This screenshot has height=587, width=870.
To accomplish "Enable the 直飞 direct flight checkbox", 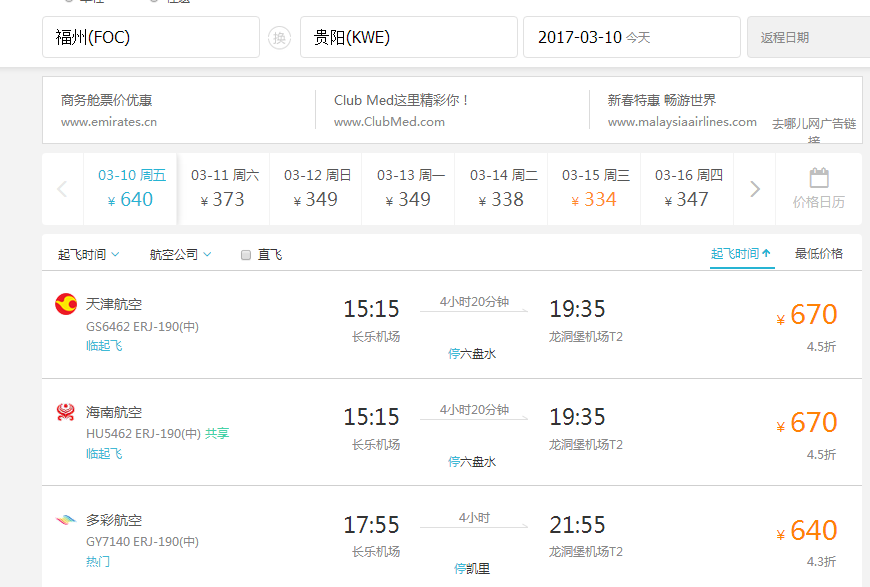I will point(244,253).
